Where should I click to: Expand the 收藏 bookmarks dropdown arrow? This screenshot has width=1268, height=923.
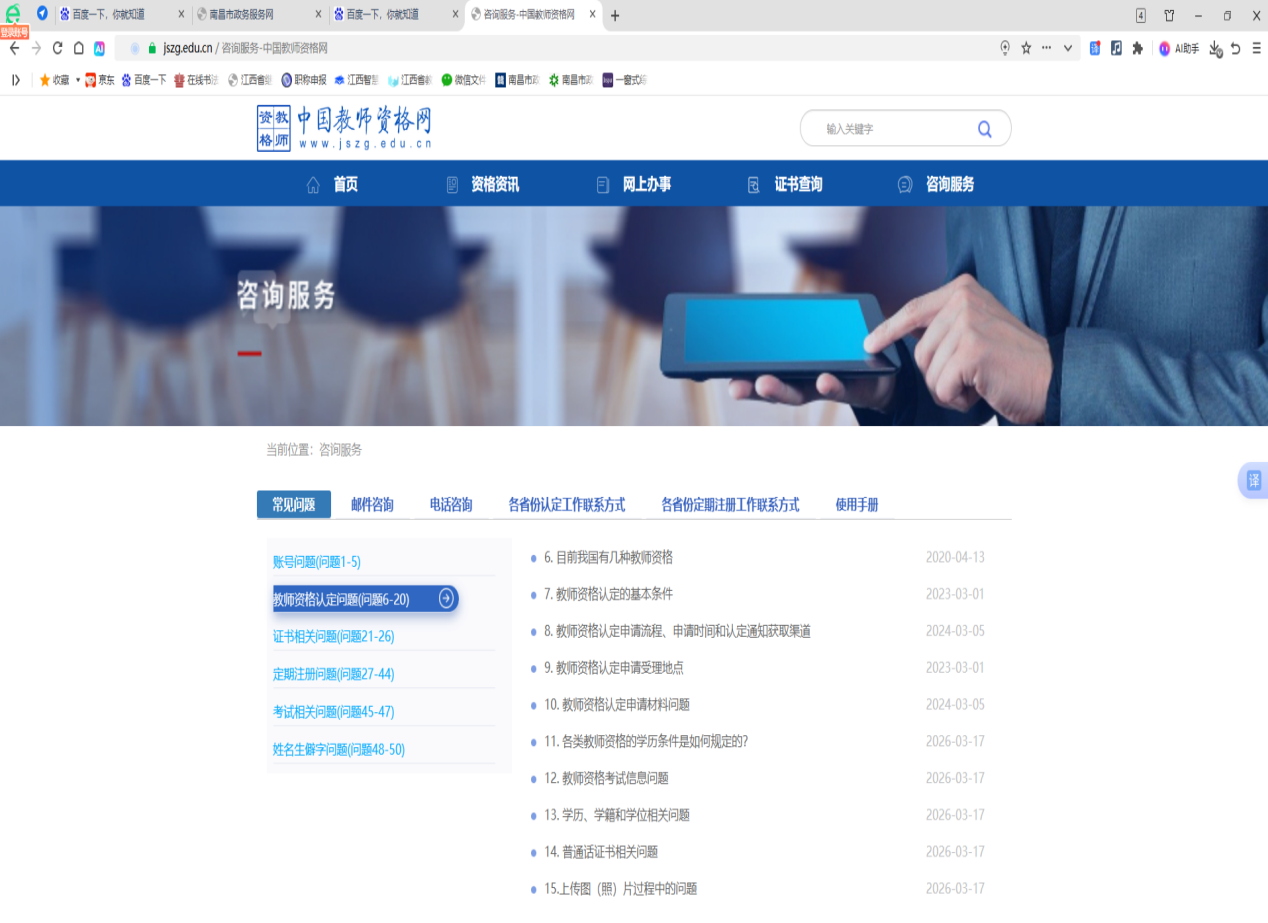coord(78,80)
